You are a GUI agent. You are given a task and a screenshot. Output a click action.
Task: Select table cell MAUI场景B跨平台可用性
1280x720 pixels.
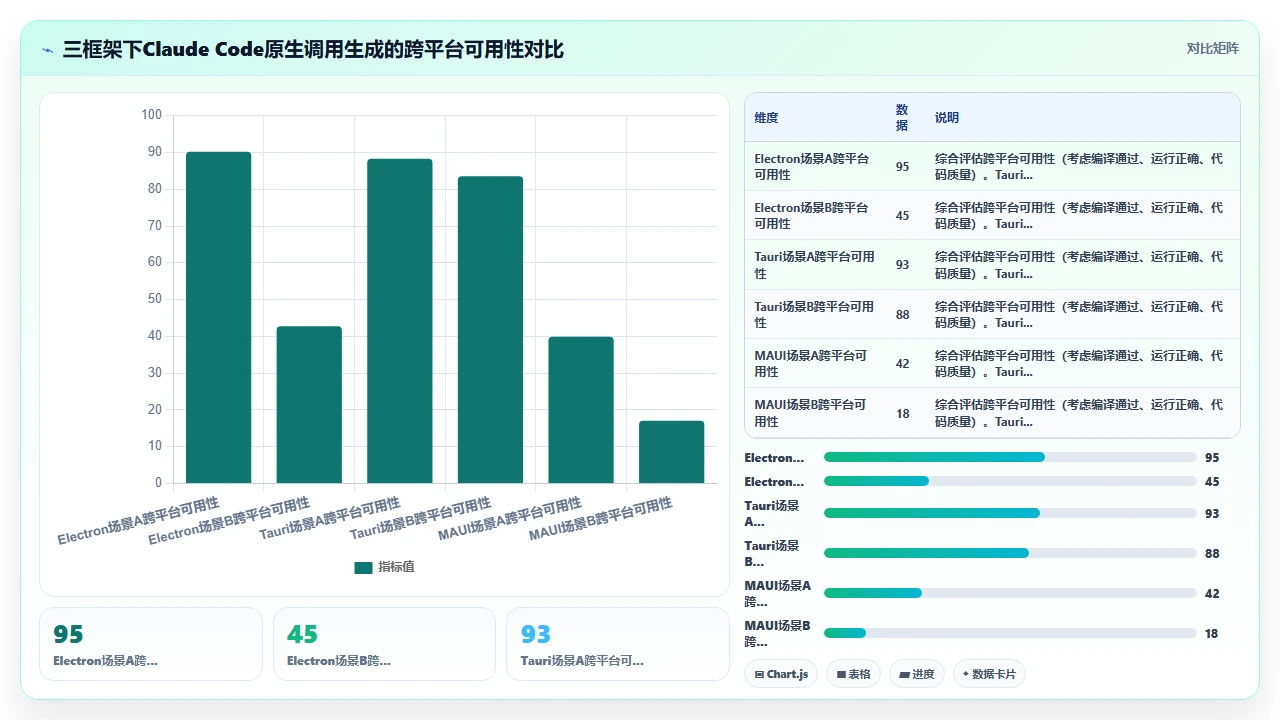point(814,413)
